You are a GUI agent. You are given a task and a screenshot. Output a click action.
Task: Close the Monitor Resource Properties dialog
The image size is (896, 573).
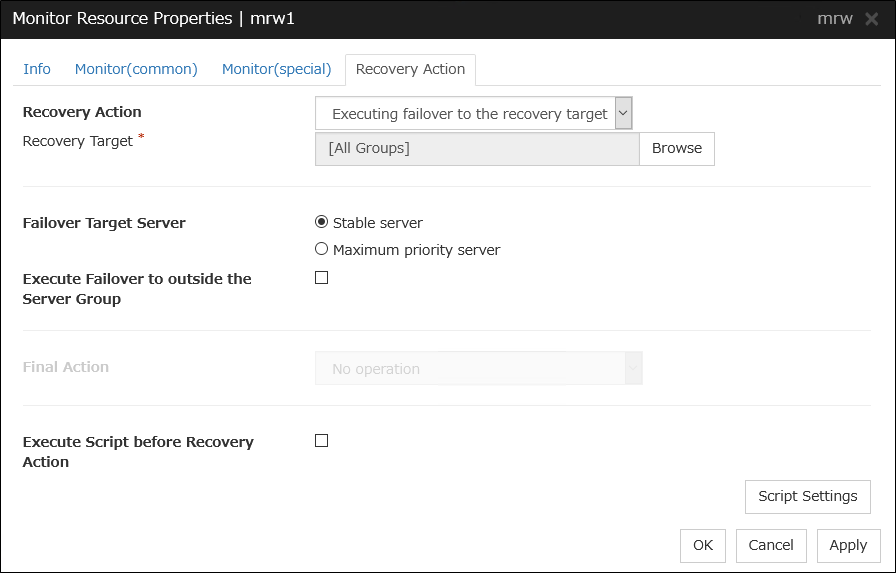tap(871, 19)
